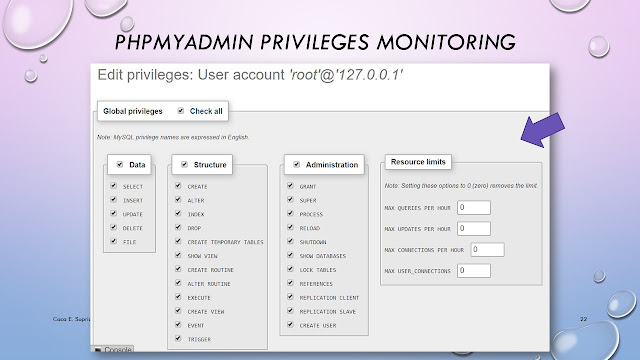Screen dimensions: 640x360
Task: Uncheck the CREATE privilege checkbox
Action: (x=178, y=186)
